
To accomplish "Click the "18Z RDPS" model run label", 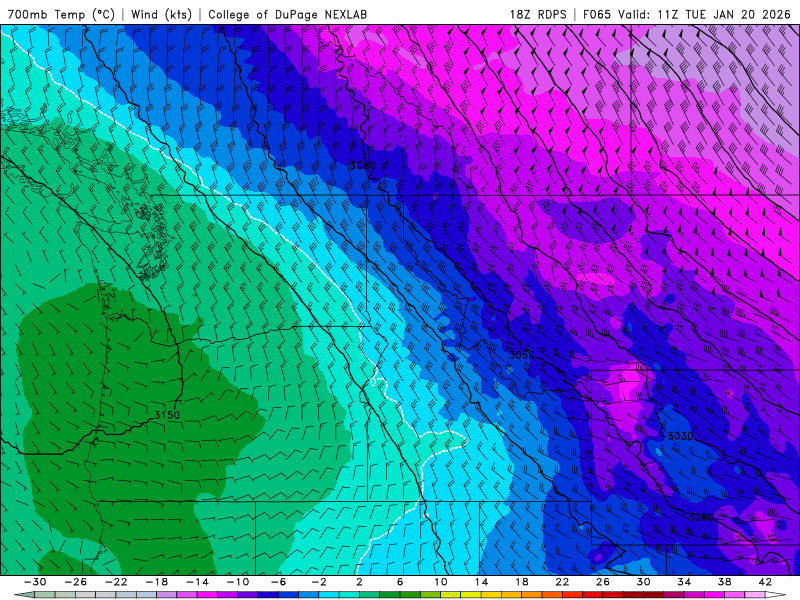I will pos(538,14).
